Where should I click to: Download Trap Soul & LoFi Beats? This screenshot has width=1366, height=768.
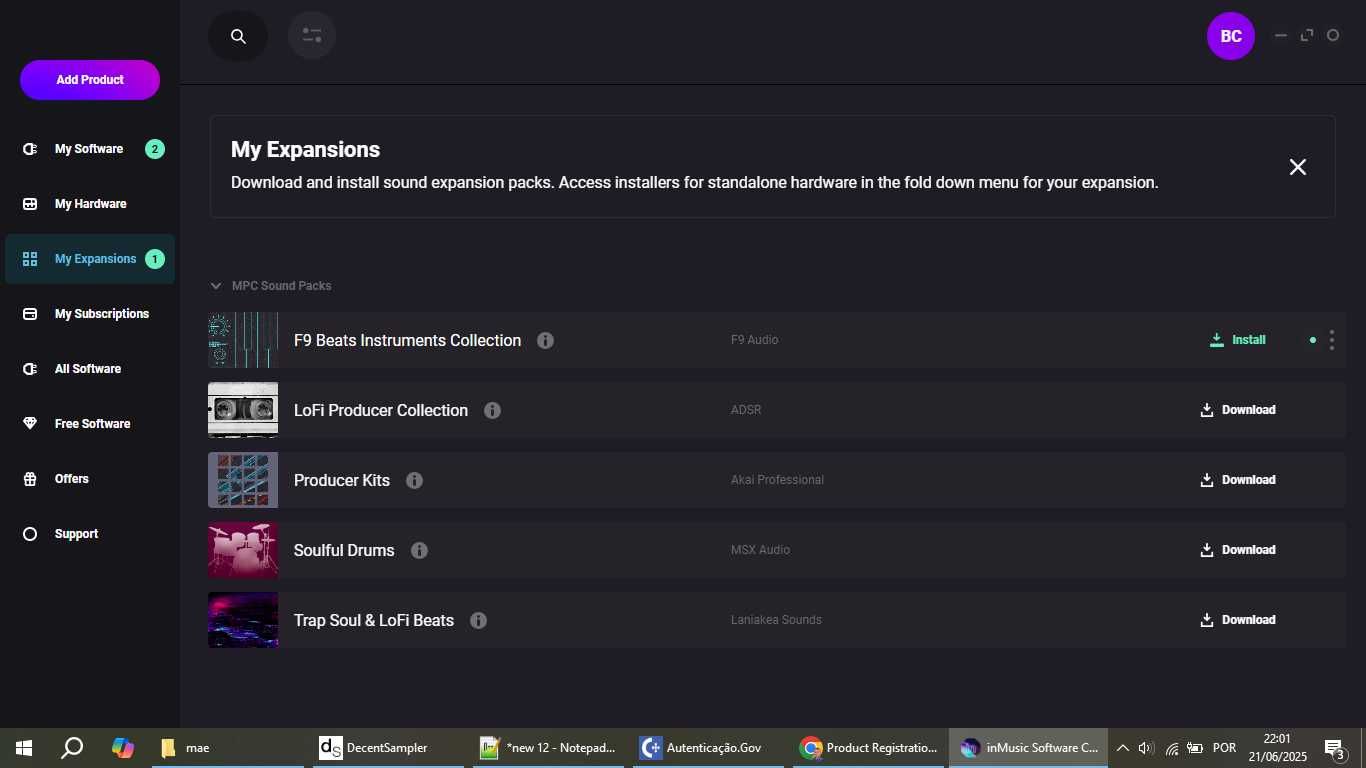pos(1238,620)
